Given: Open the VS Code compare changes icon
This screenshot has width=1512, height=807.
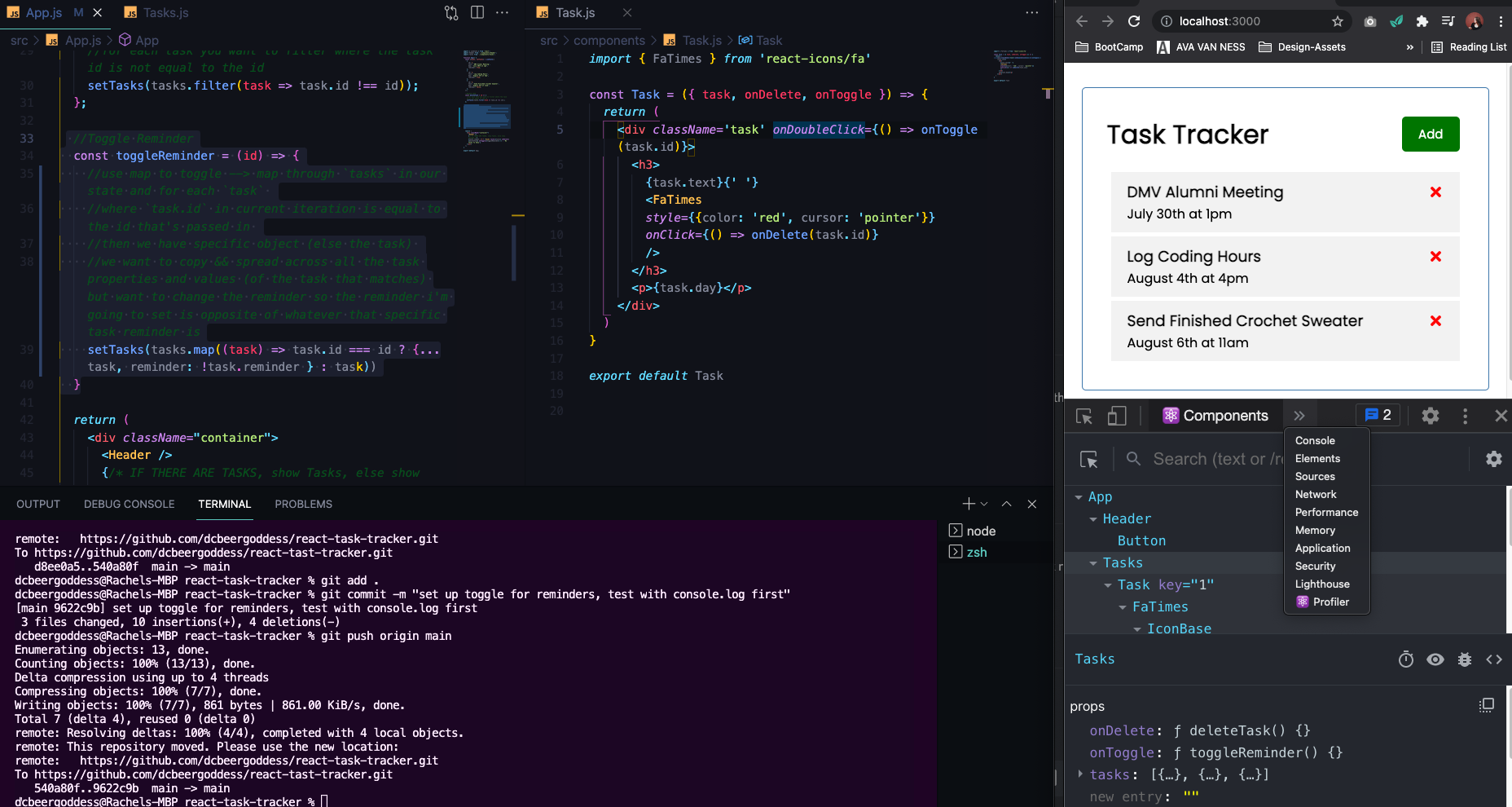Looking at the screenshot, I should point(451,12).
